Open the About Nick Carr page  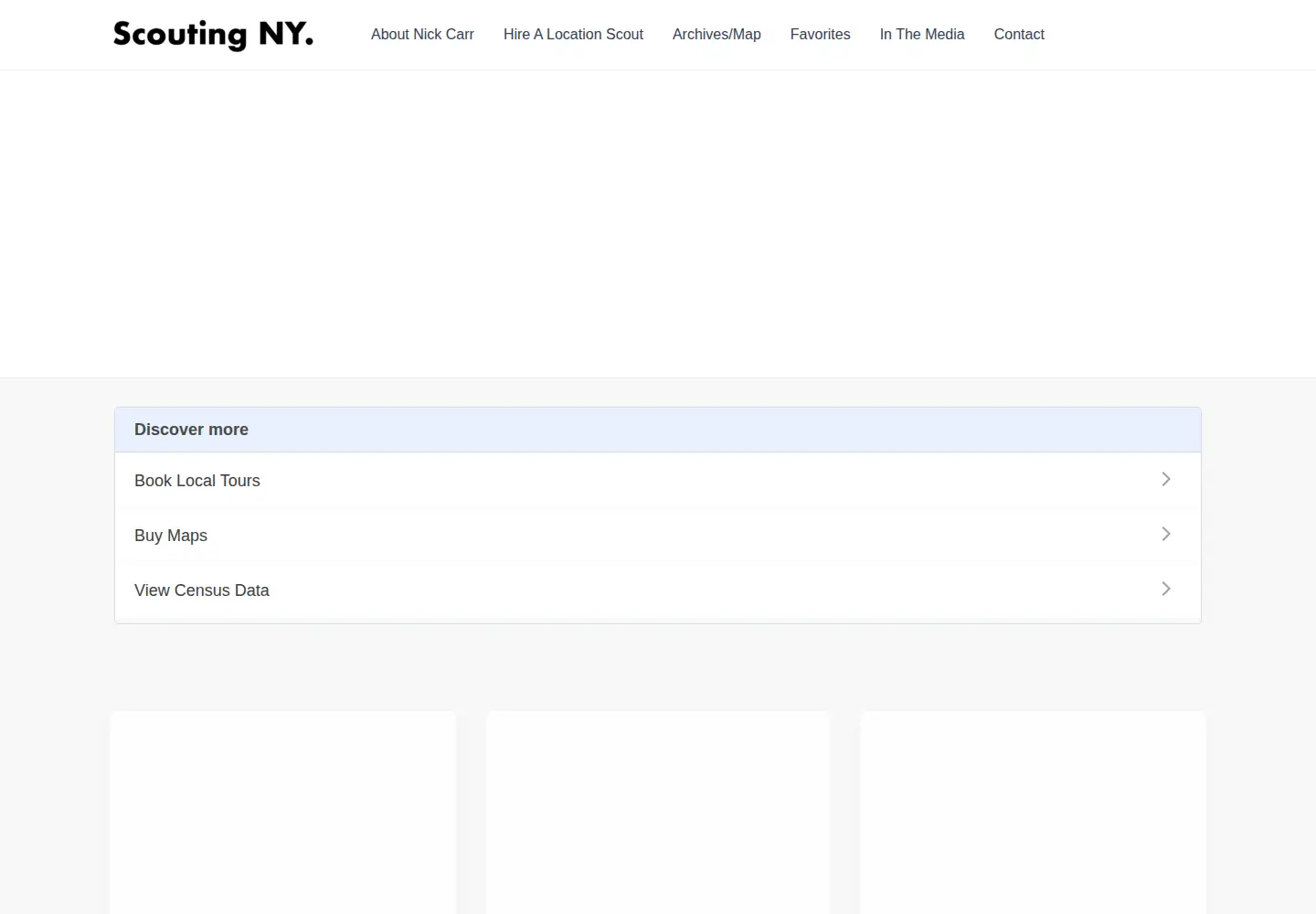tap(422, 35)
